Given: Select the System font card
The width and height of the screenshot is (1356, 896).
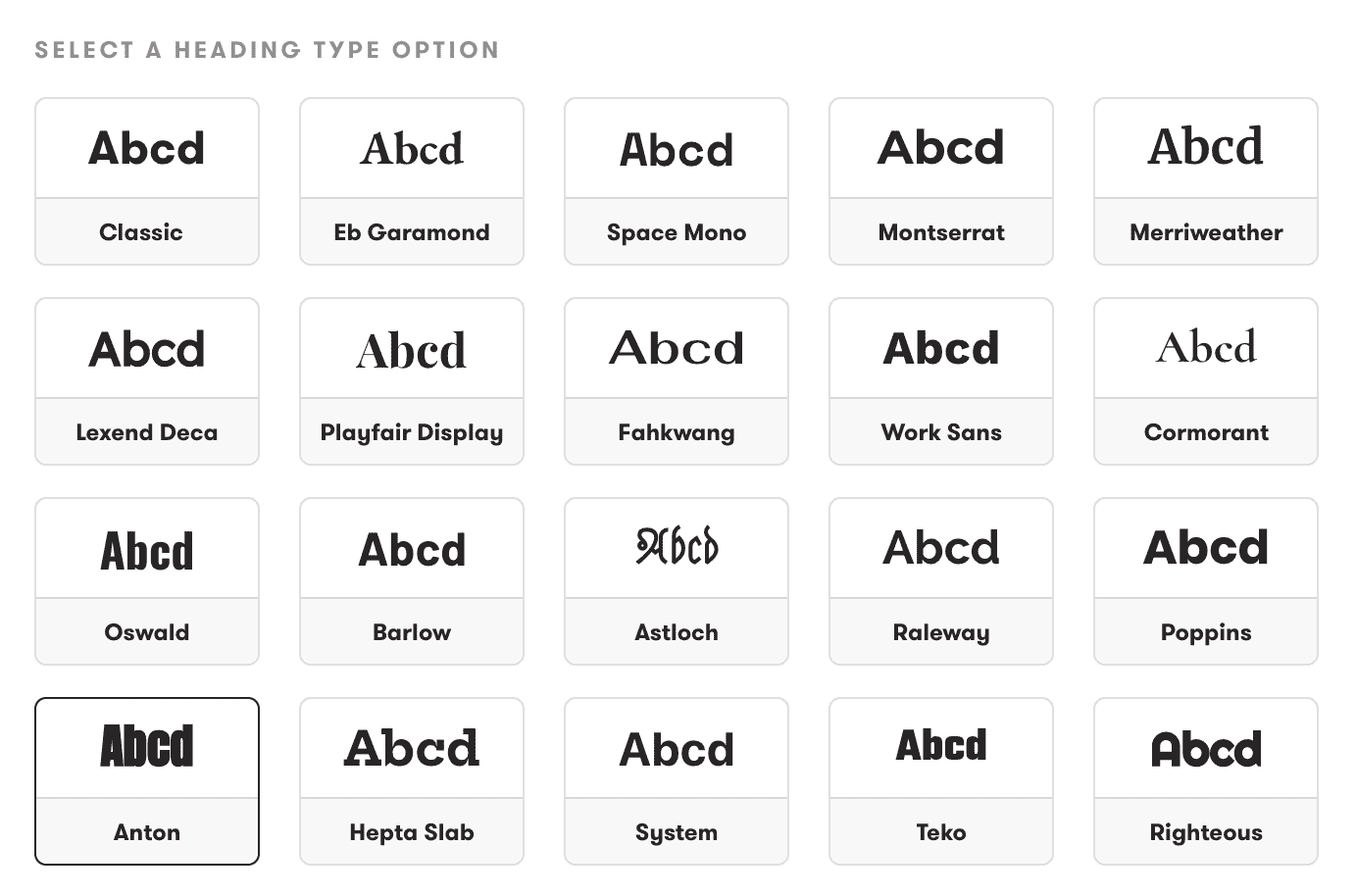Looking at the screenshot, I should pos(677,781).
